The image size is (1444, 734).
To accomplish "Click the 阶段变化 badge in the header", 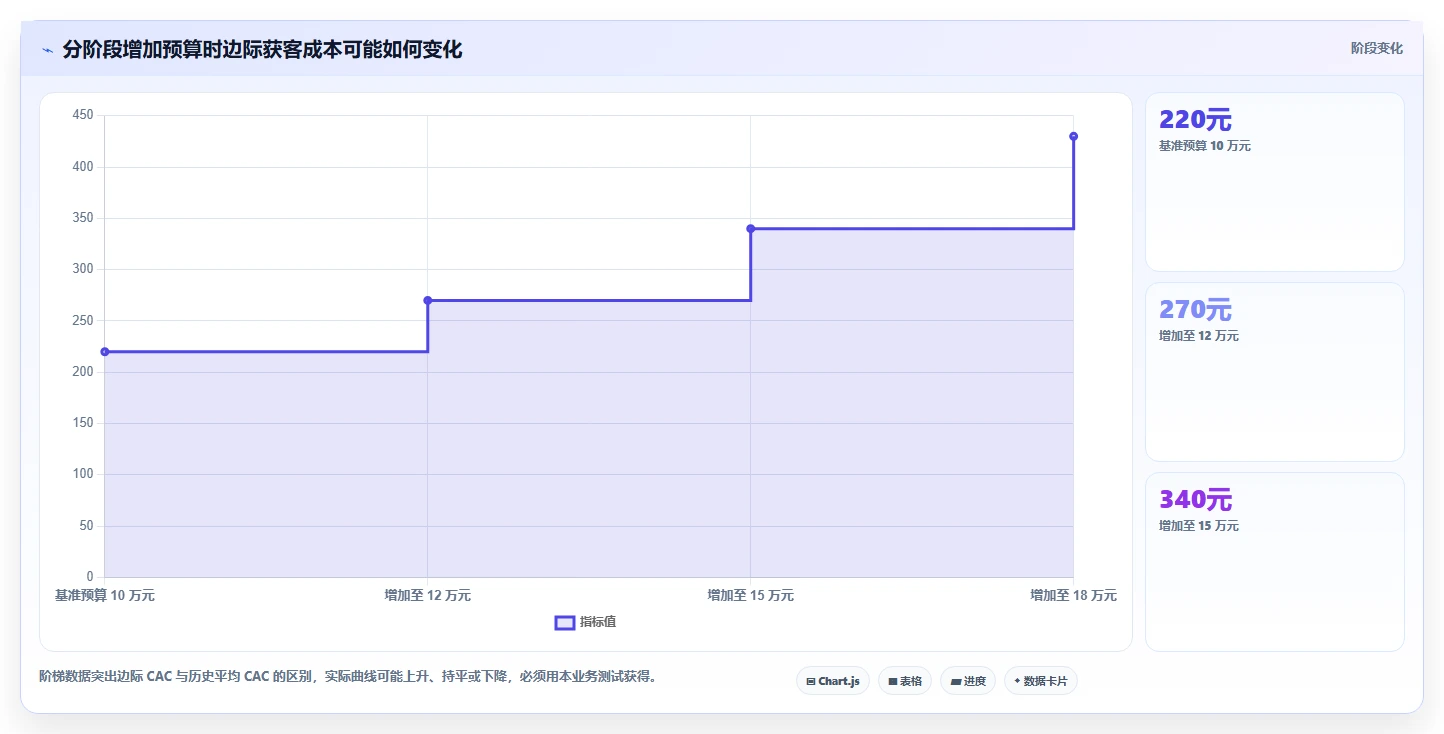I will tap(1377, 48).
